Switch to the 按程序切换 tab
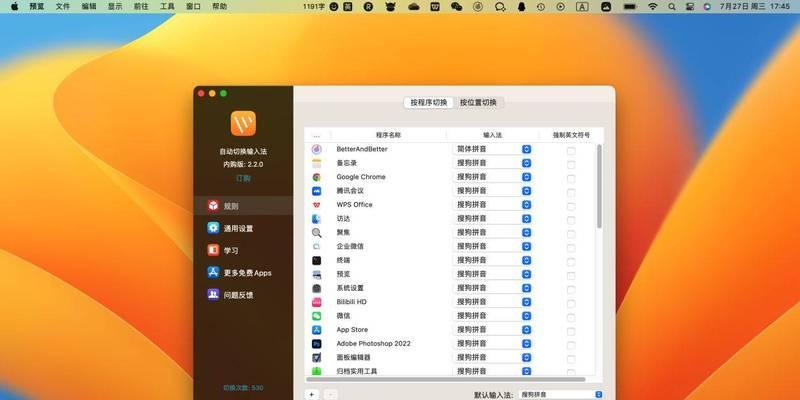This screenshot has height=400, width=800. pyautogui.click(x=429, y=103)
